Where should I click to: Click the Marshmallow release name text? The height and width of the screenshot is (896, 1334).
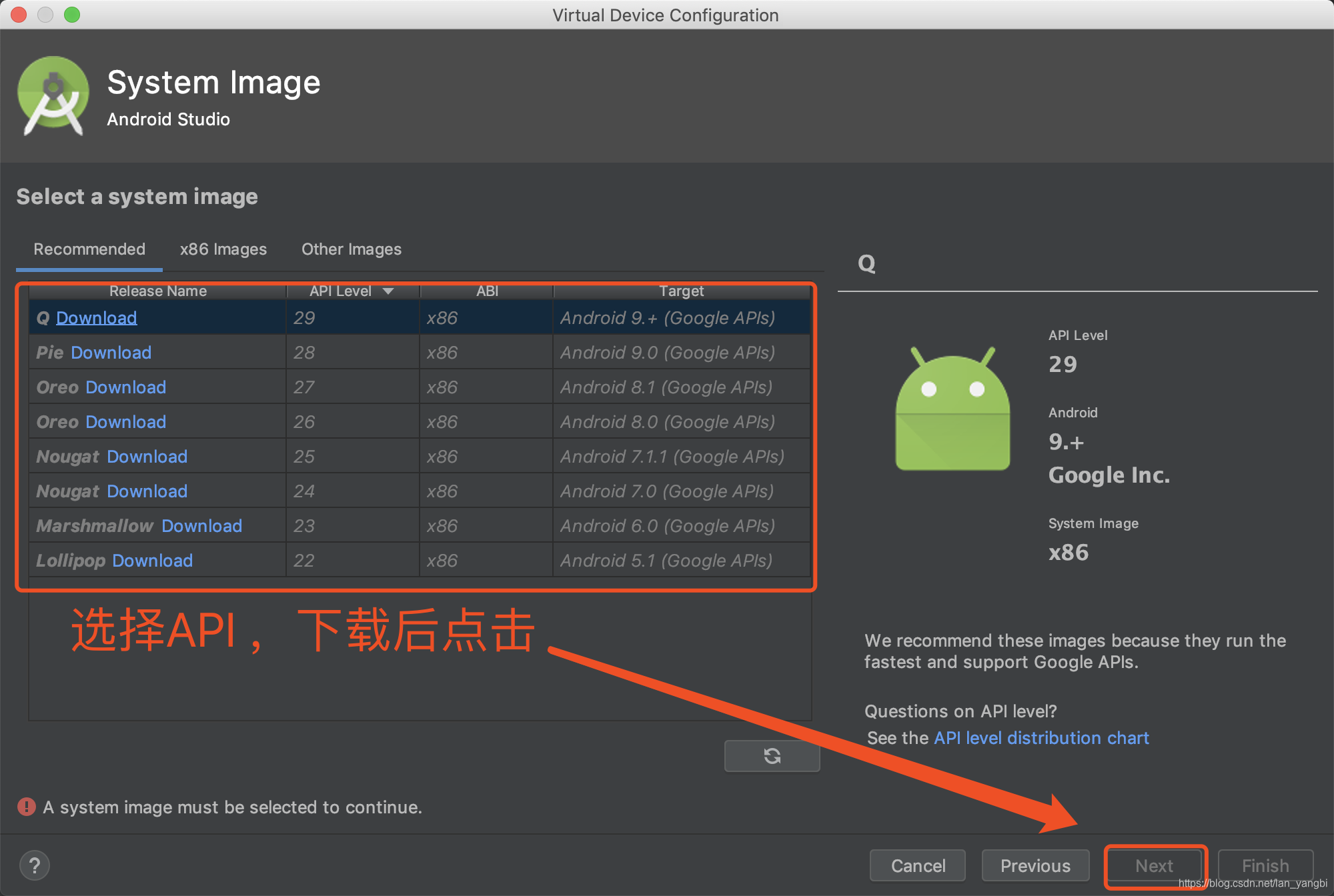95,526
